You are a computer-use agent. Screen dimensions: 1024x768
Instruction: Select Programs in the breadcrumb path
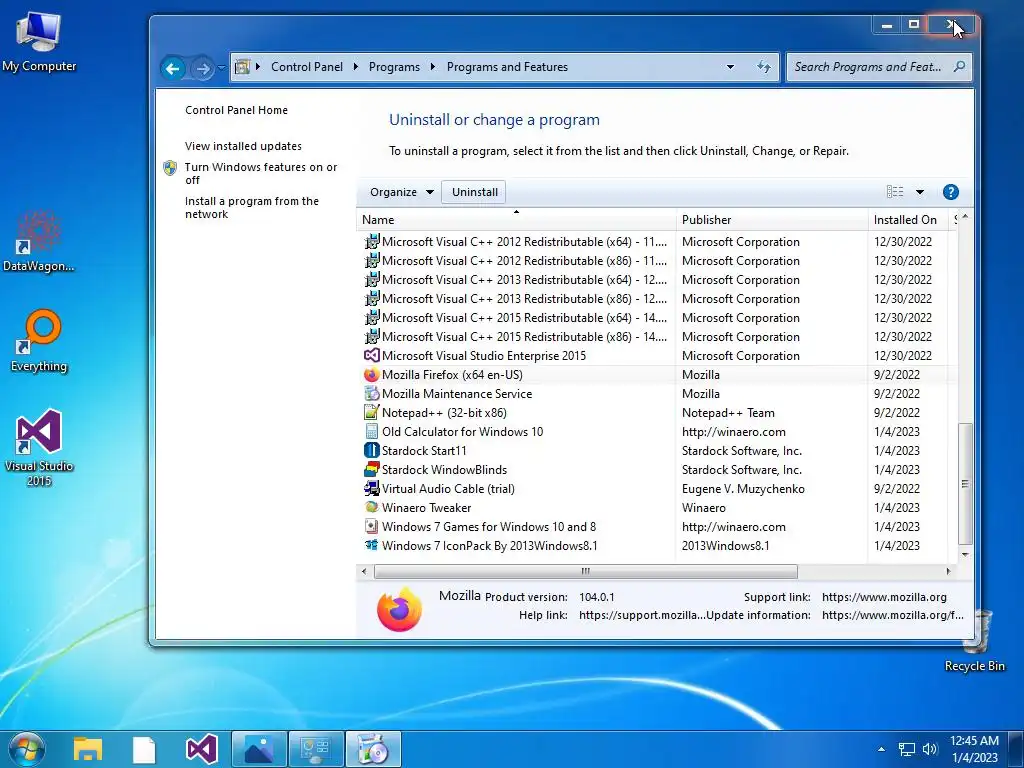click(394, 67)
